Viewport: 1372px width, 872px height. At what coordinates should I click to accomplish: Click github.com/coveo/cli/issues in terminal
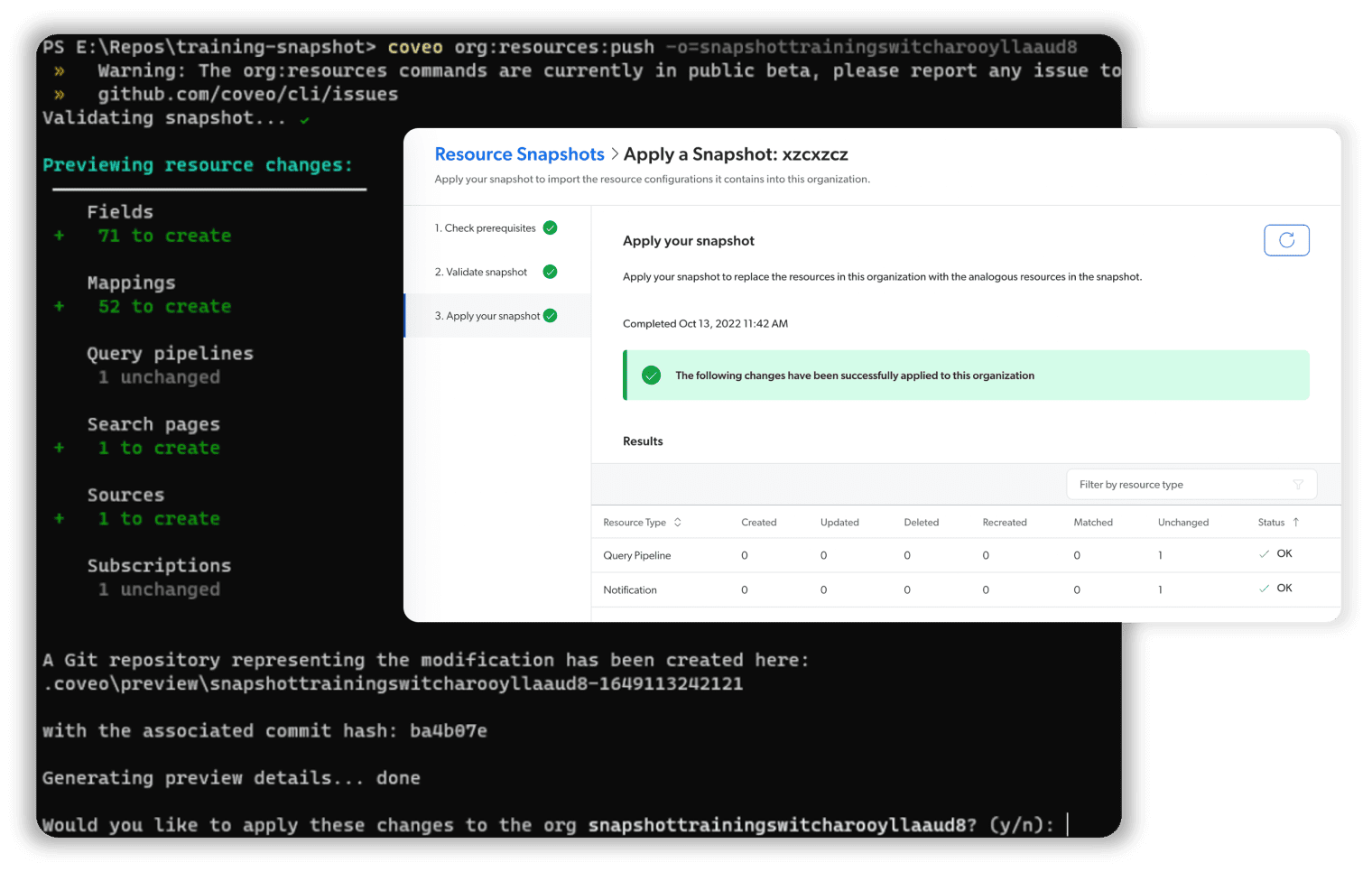(x=248, y=94)
